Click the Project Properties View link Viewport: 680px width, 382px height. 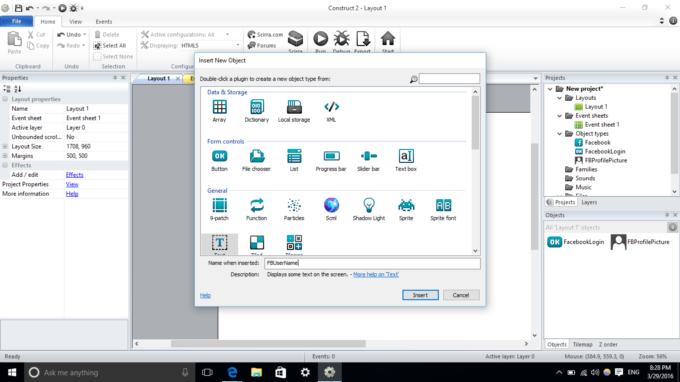click(x=72, y=185)
